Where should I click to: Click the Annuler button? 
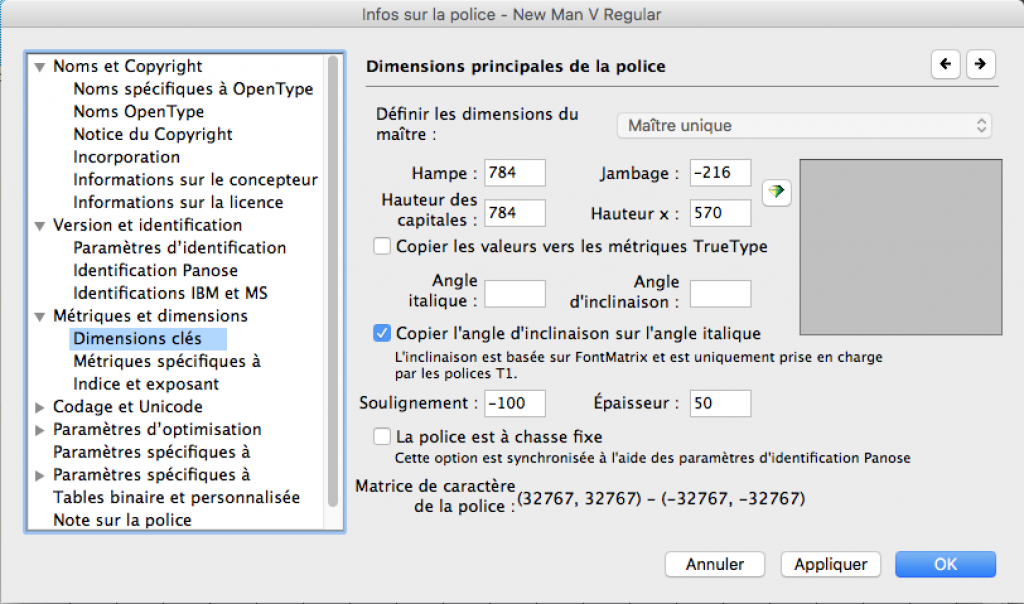point(715,564)
